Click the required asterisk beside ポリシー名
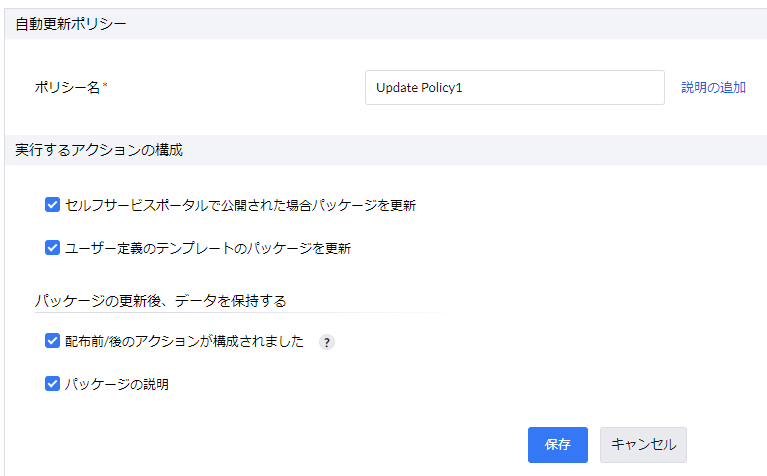The height and width of the screenshot is (476, 767). [105, 86]
